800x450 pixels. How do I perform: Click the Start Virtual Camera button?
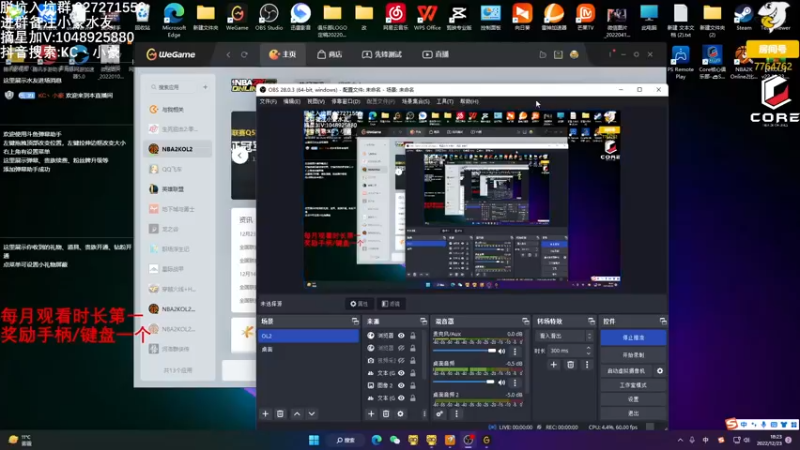click(x=627, y=371)
